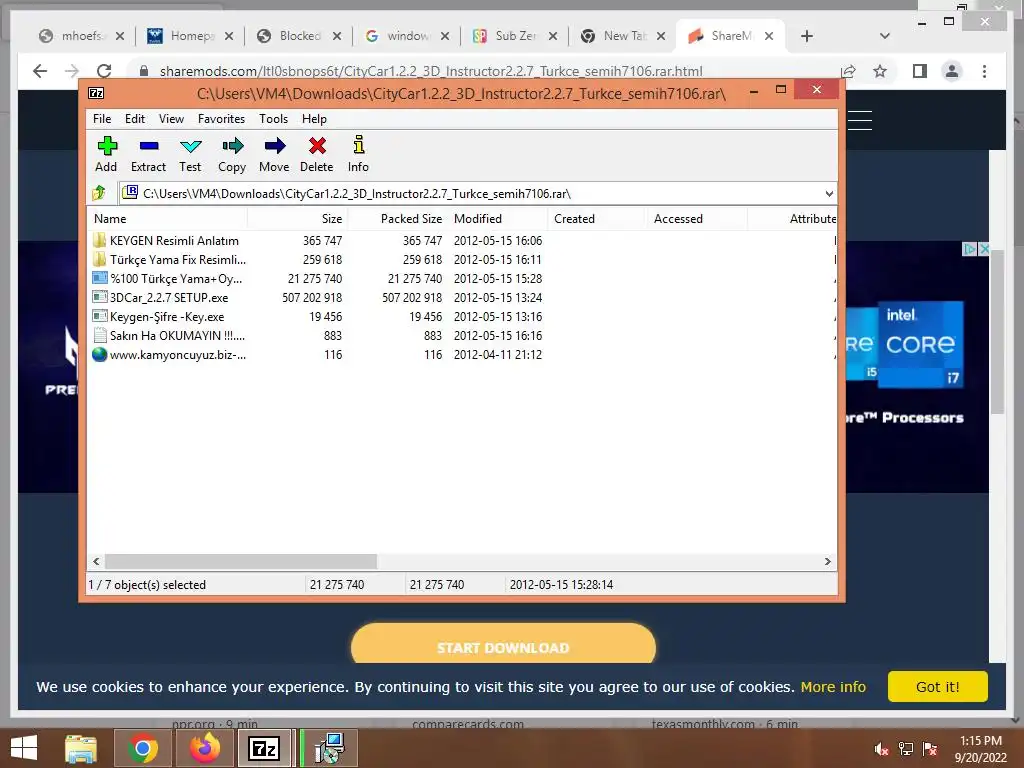Click the Keygen-Şifre -Key.exe file icon
The image size is (1024, 768).
(99, 316)
